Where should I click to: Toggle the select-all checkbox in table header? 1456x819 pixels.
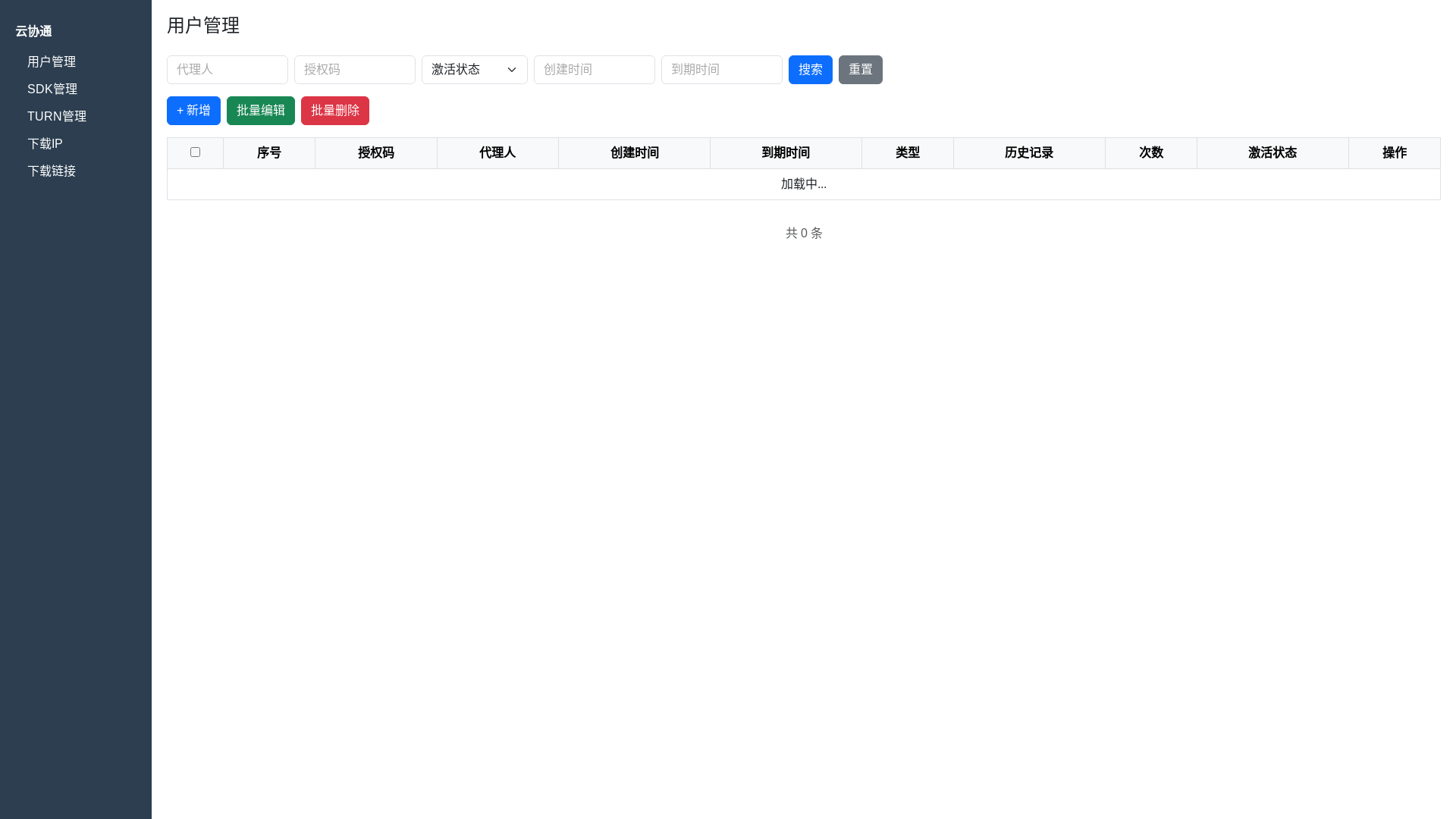(195, 152)
